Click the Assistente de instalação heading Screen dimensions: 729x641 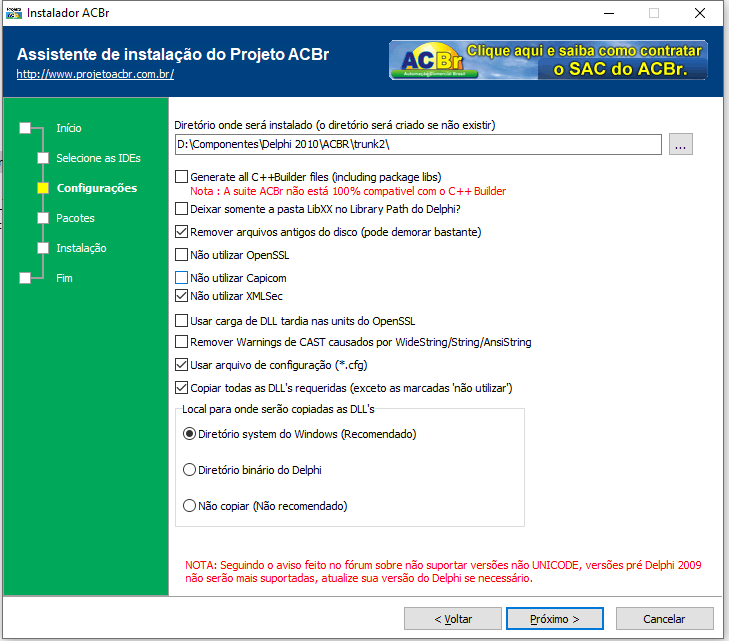(x=173, y=54)
